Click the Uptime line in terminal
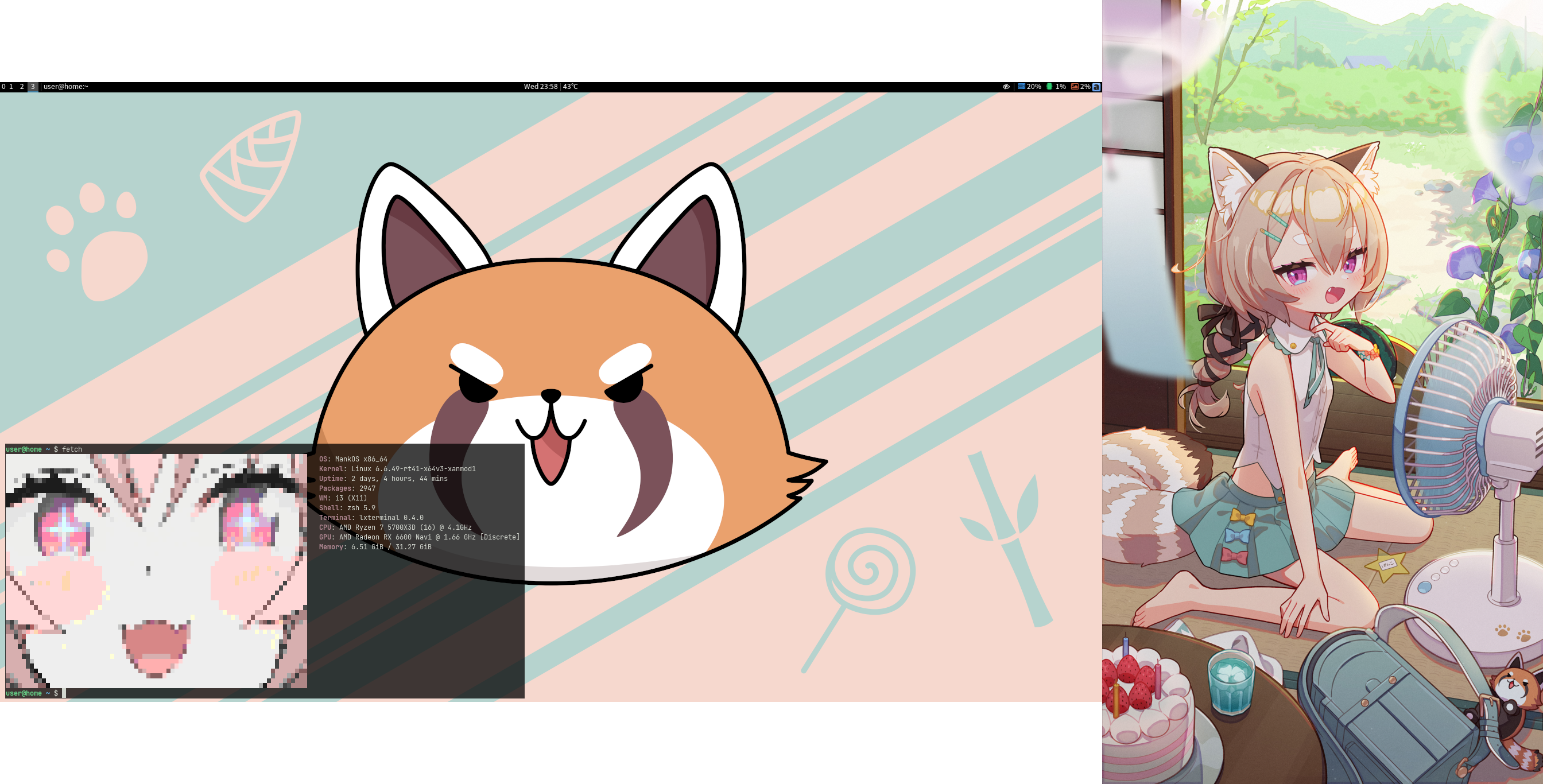This screenshot has height=784, width=1543. click(x=383, y=479)
